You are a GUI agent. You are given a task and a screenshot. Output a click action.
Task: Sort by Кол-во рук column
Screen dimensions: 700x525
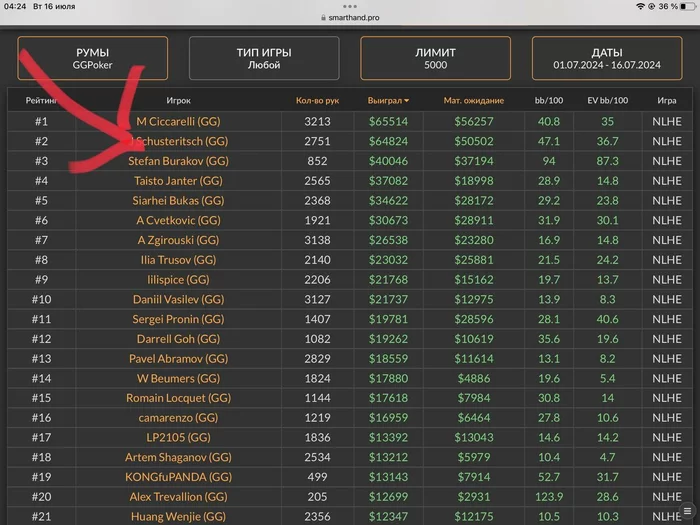pyautogui.click(x=317, y=100)
